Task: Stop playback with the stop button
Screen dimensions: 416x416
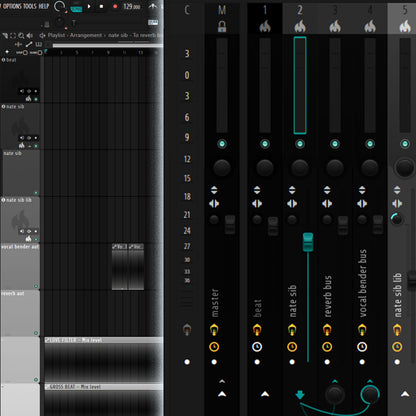Action: coord(101,6)
